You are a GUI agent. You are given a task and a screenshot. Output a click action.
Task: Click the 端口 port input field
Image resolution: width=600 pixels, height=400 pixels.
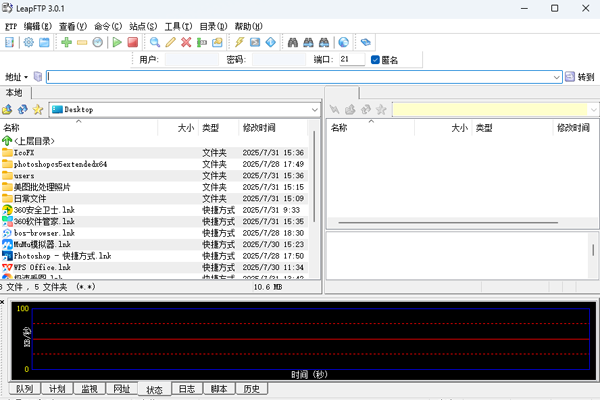350,60
